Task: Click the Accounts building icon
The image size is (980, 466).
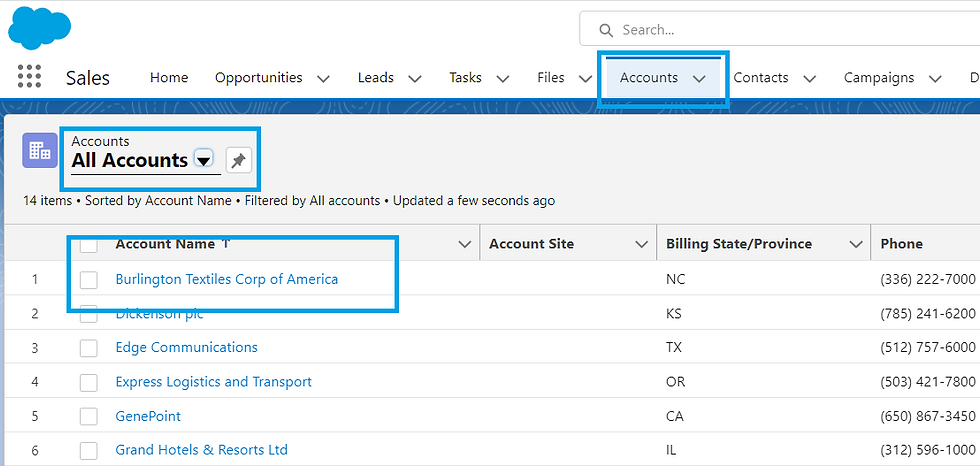Action: coord(40,151)
